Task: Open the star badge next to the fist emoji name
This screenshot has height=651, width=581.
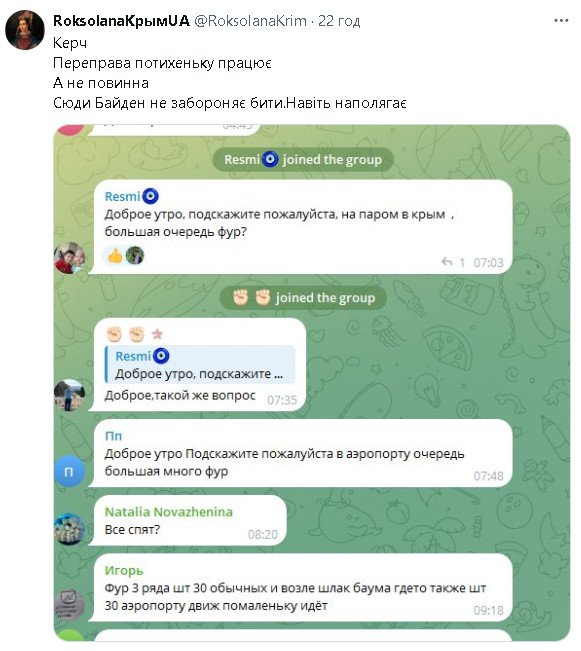Action: [157, 334]
